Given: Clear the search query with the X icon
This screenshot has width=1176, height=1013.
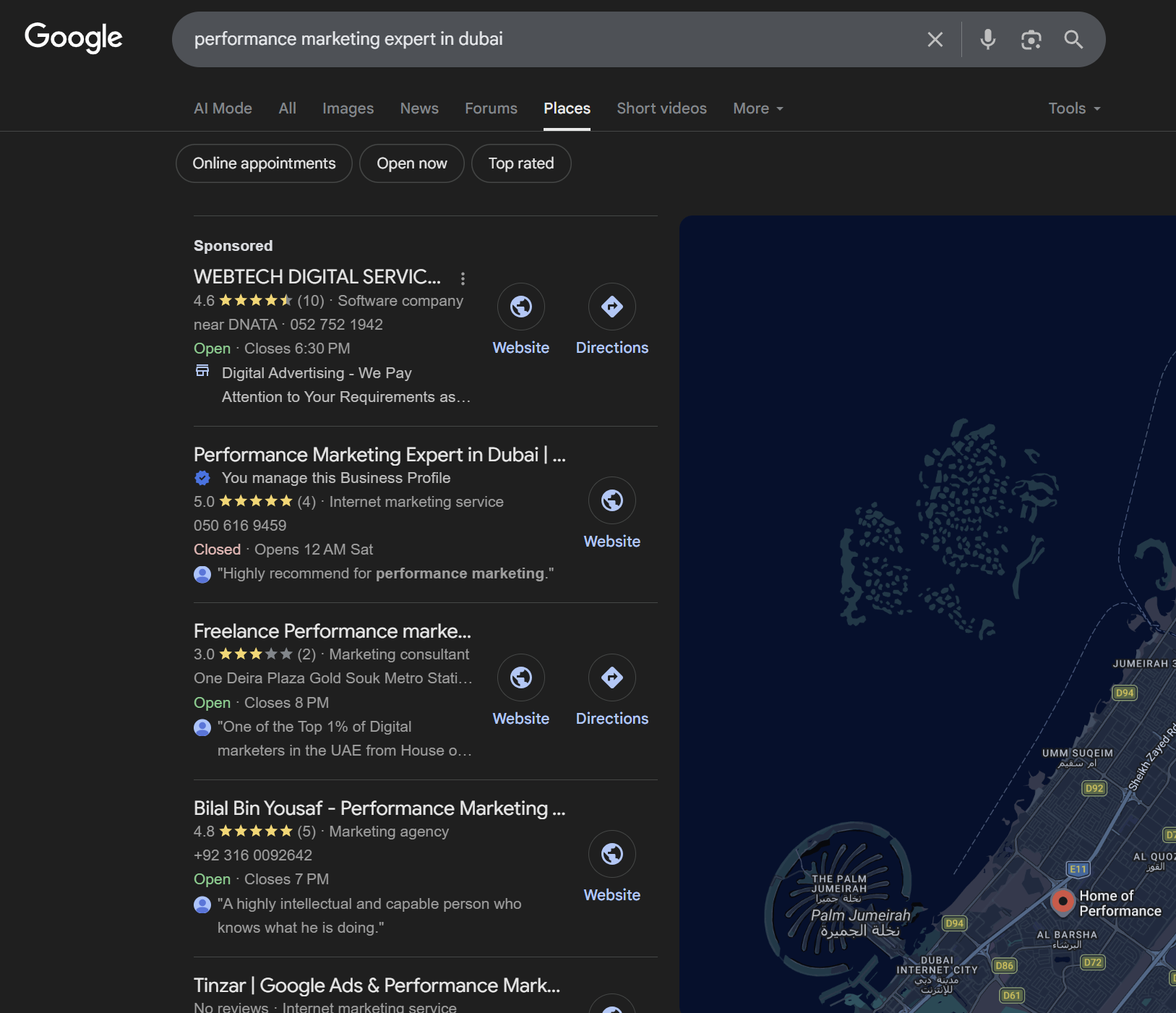Looking at the screenshot, I should [935, 39].
